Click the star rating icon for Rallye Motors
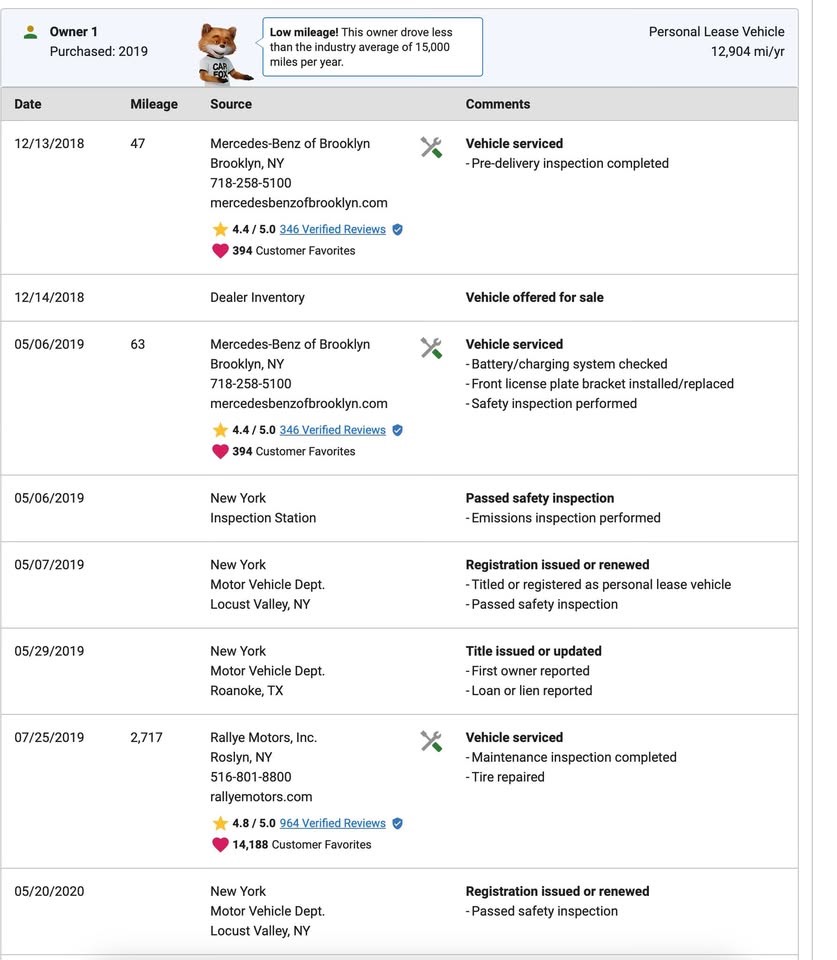This screenshot has height=960, width=837. (x=220, y=823)
